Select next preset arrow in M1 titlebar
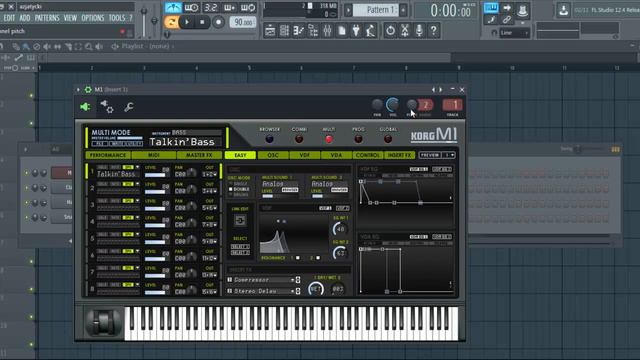The width and height of the screenshot is (640, 360). (441, 90)
